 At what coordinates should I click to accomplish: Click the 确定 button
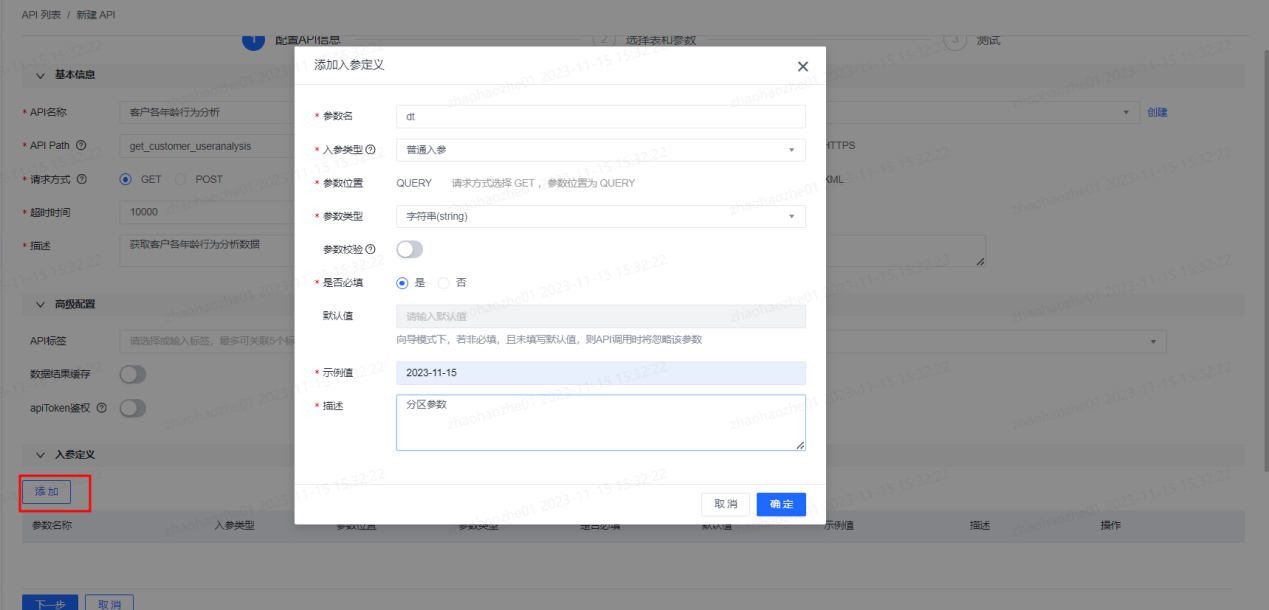[781, 504]
